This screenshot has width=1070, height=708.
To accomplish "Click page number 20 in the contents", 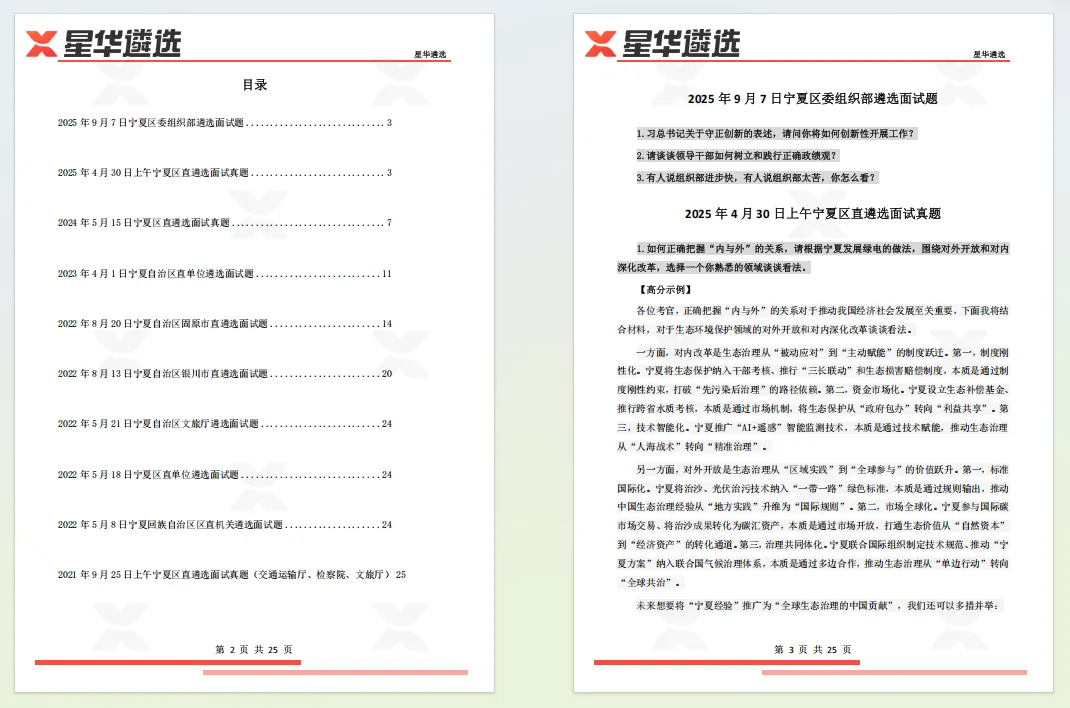I will coord(387,374).
